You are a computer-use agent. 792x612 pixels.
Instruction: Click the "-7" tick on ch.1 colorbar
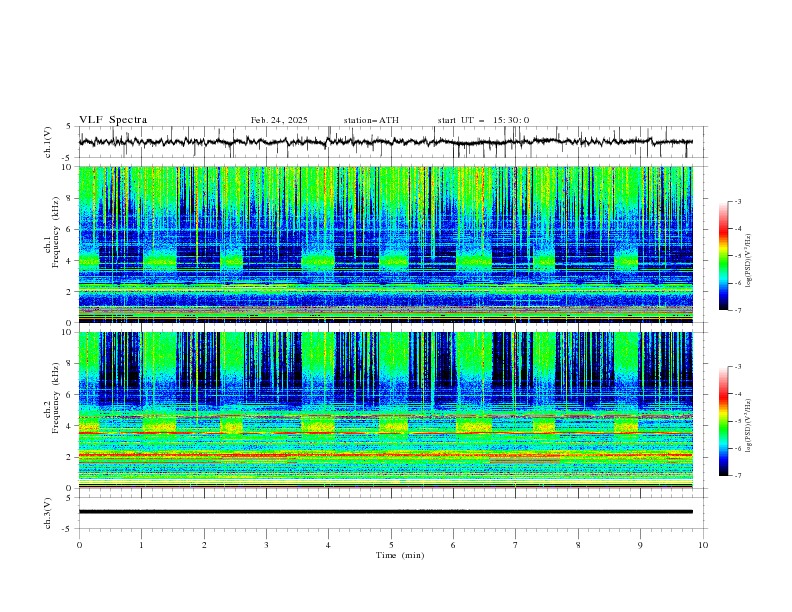[737, 310]
